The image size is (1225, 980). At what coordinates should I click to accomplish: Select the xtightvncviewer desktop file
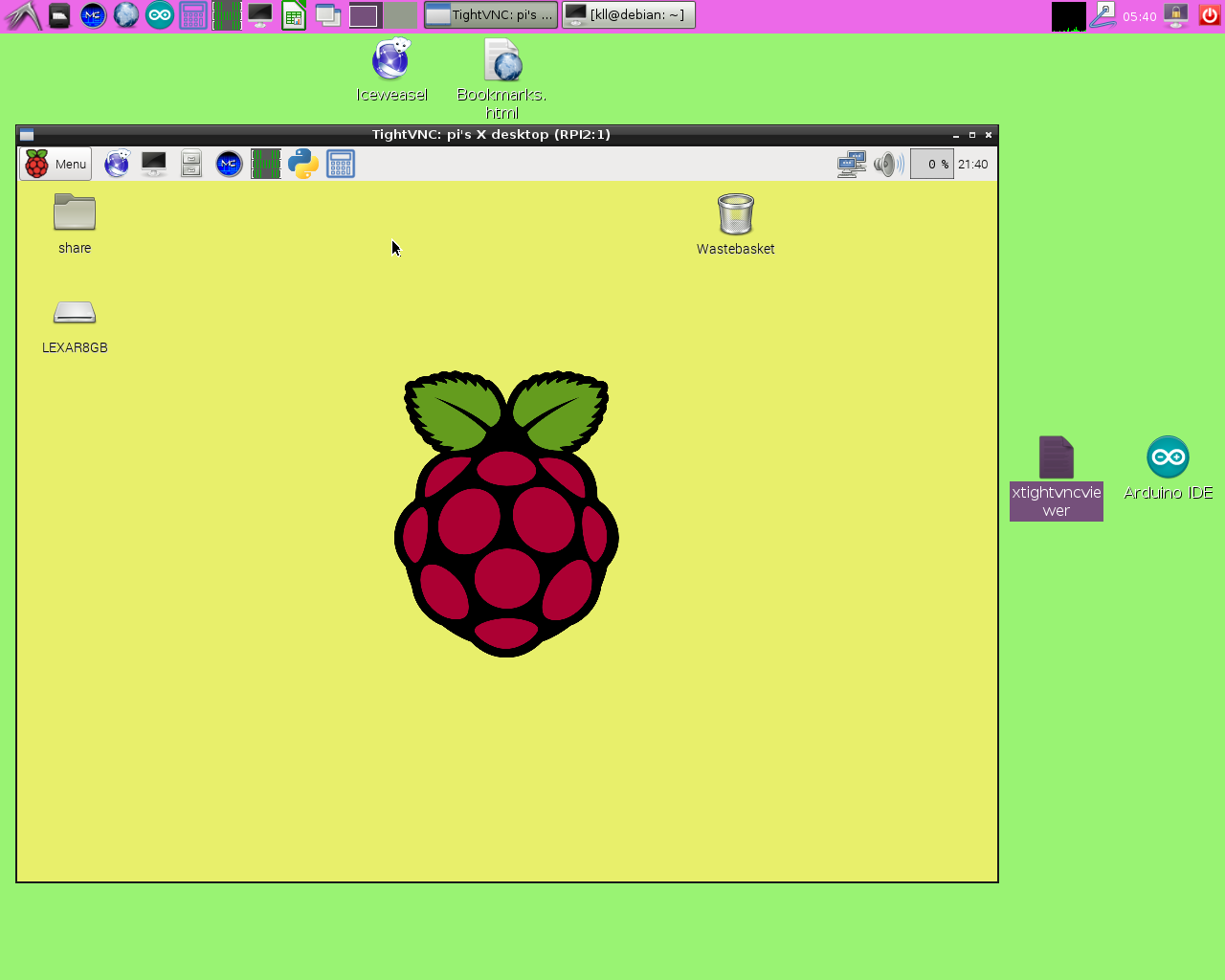1056,458
